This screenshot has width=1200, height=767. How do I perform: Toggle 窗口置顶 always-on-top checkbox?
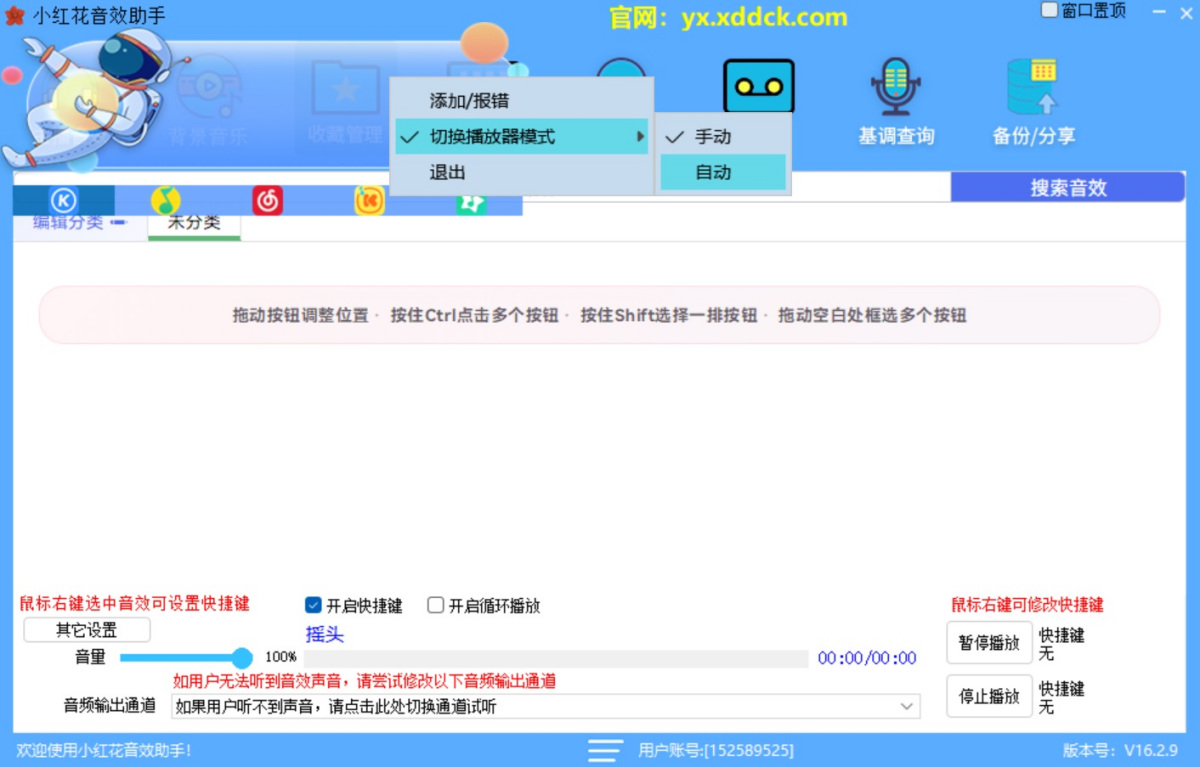pyautogui.click(x=1048, y=8)
